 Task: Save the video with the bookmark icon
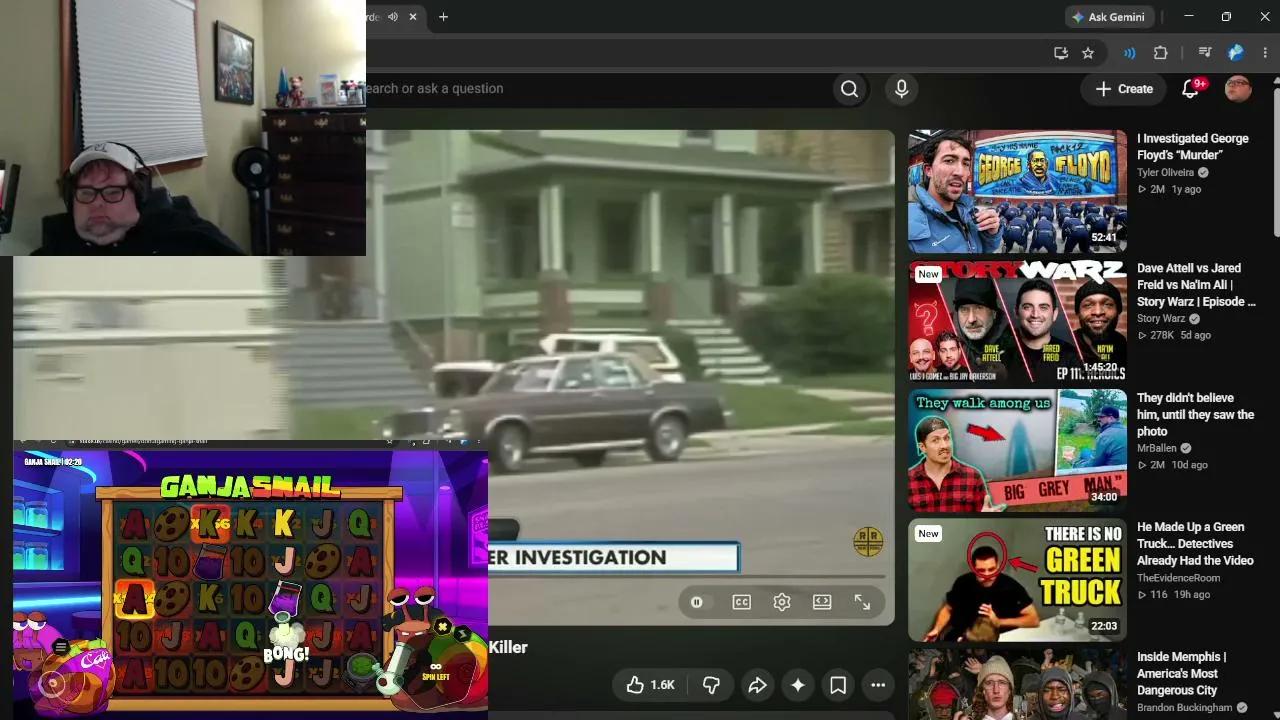(x=838, y=685)
